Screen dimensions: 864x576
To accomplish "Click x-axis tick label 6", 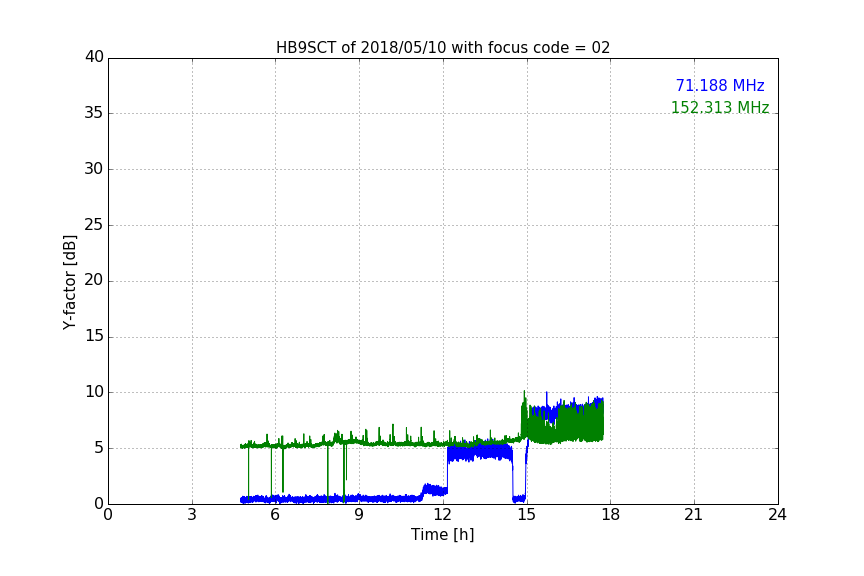I will (275, 515).
